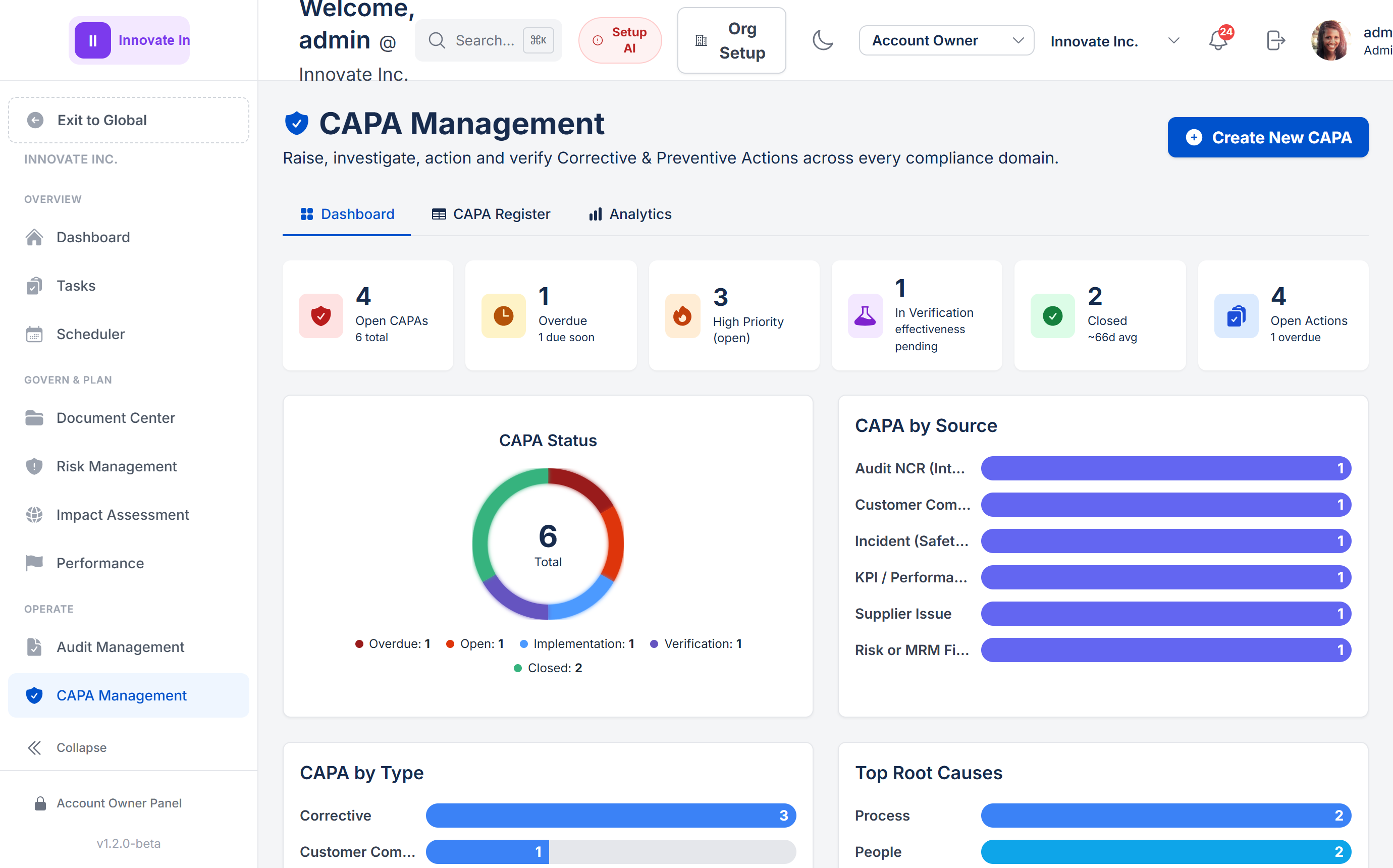Click 'Customer Com...' label in CAPA by Source
Image resolution: width=1393 pixels, height=868 pixels.
[x=912, y=505]
